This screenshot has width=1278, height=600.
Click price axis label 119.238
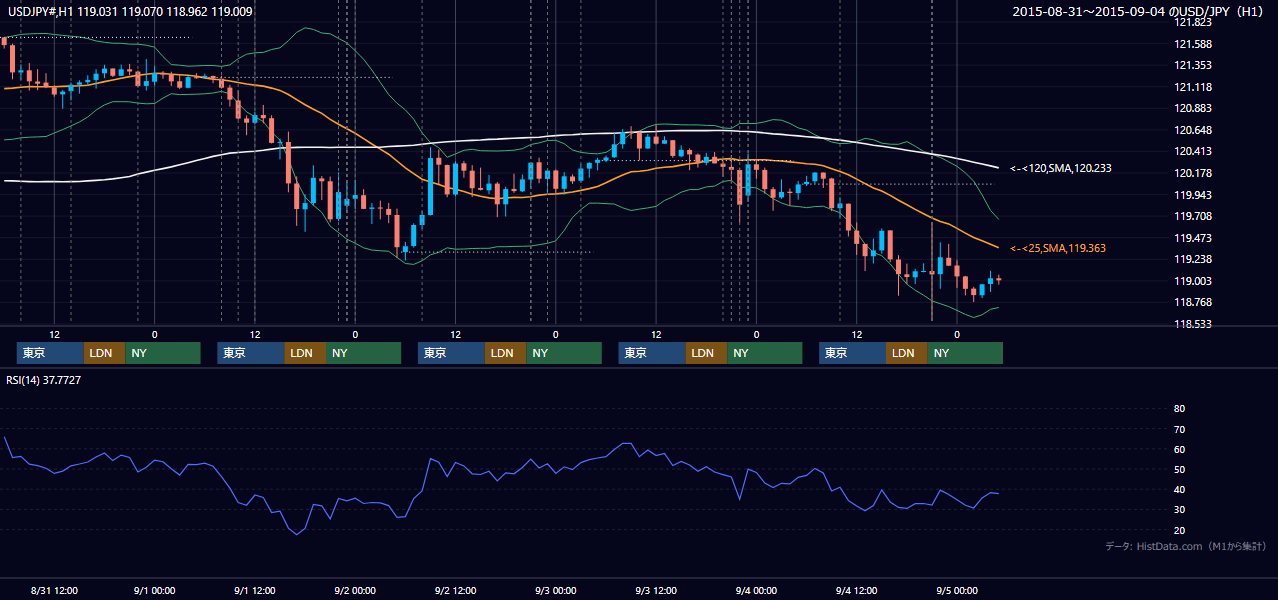1193,259
